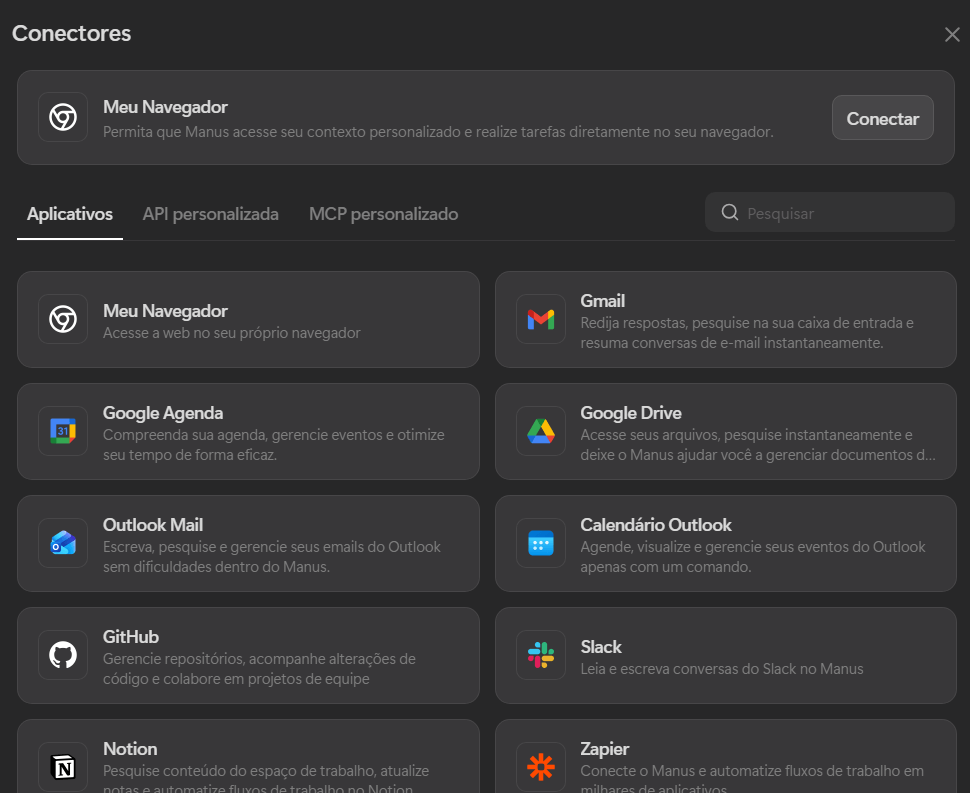The height and width of the screenshot is (793, 970).
Task: Click the Conectores heading
Action: point(71,33)
